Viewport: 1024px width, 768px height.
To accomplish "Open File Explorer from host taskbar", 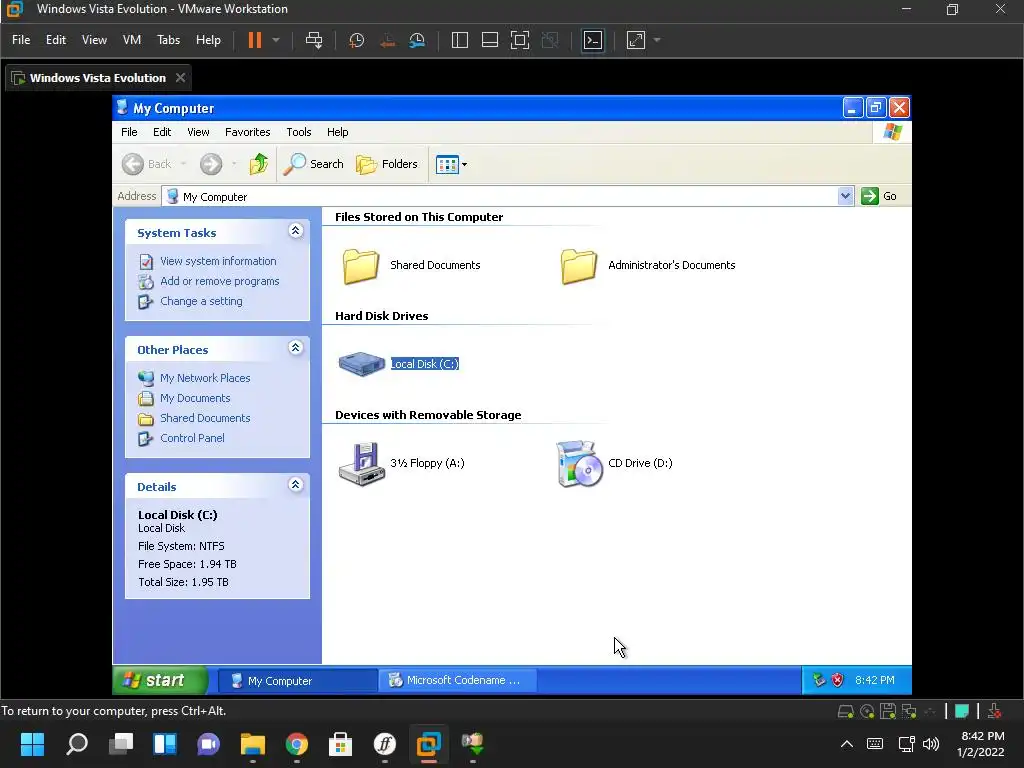I will (x=253, y=744).
